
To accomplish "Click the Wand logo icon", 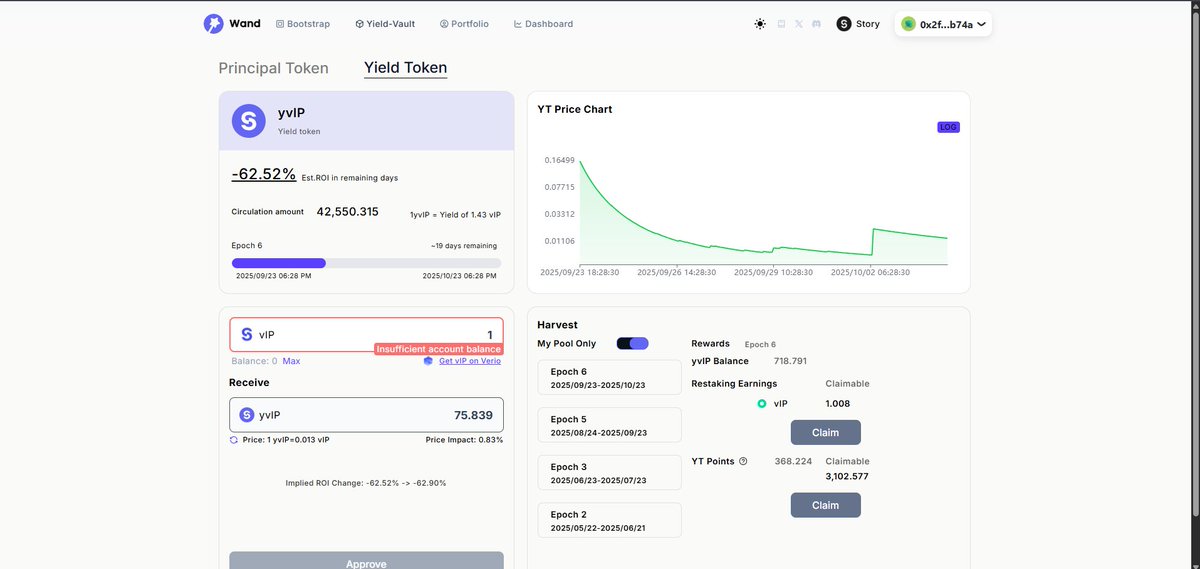I will click(x=214, y=23).
